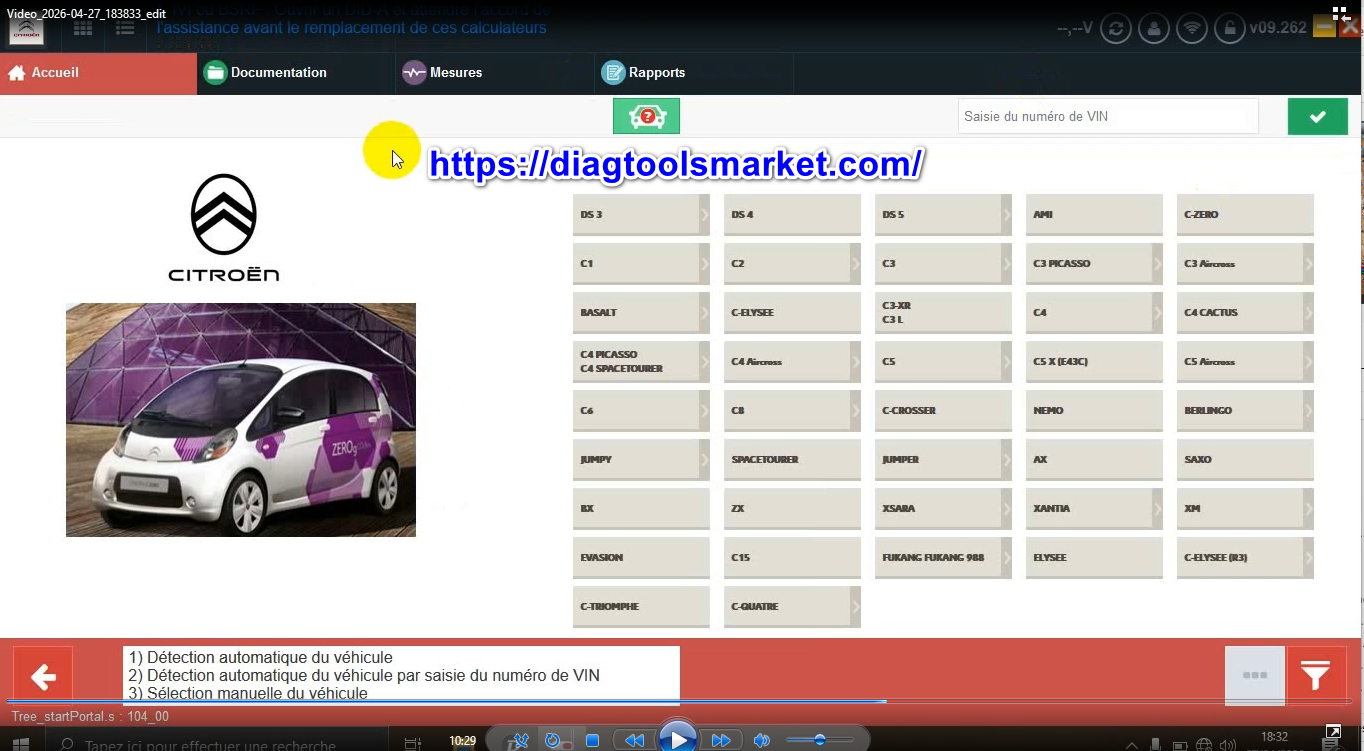Choose the C2 vehicle button

(792, 264)
